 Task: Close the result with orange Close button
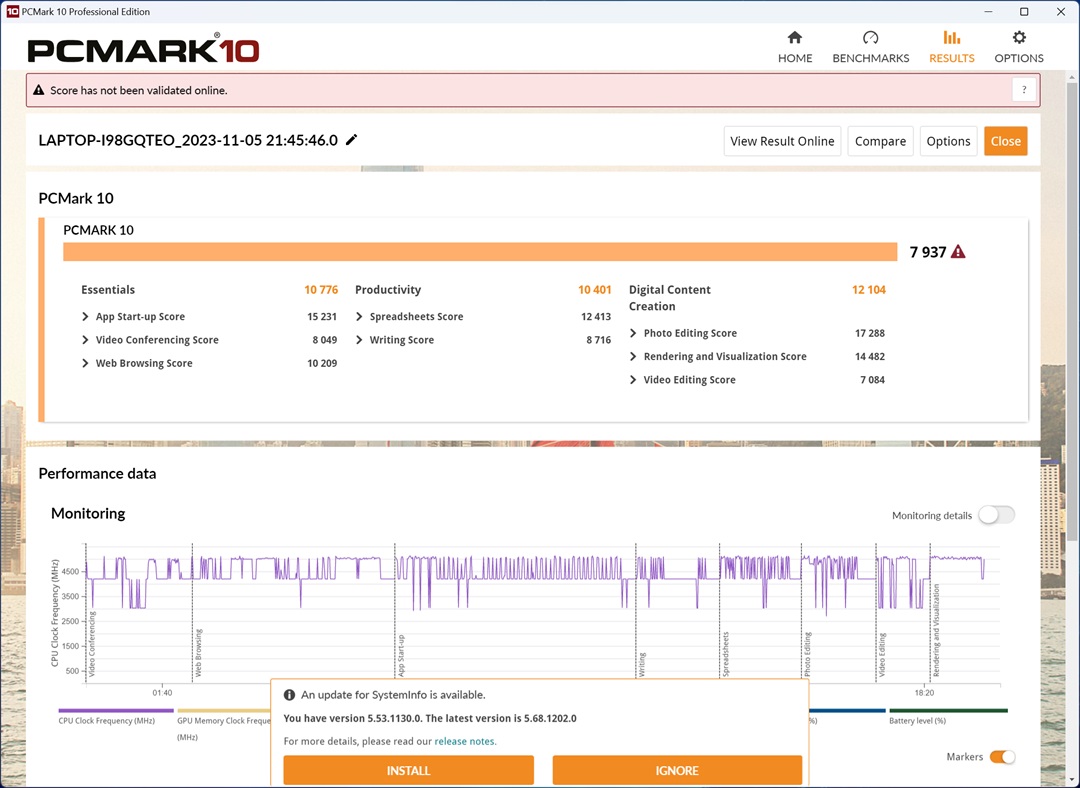pos(1006,141)
